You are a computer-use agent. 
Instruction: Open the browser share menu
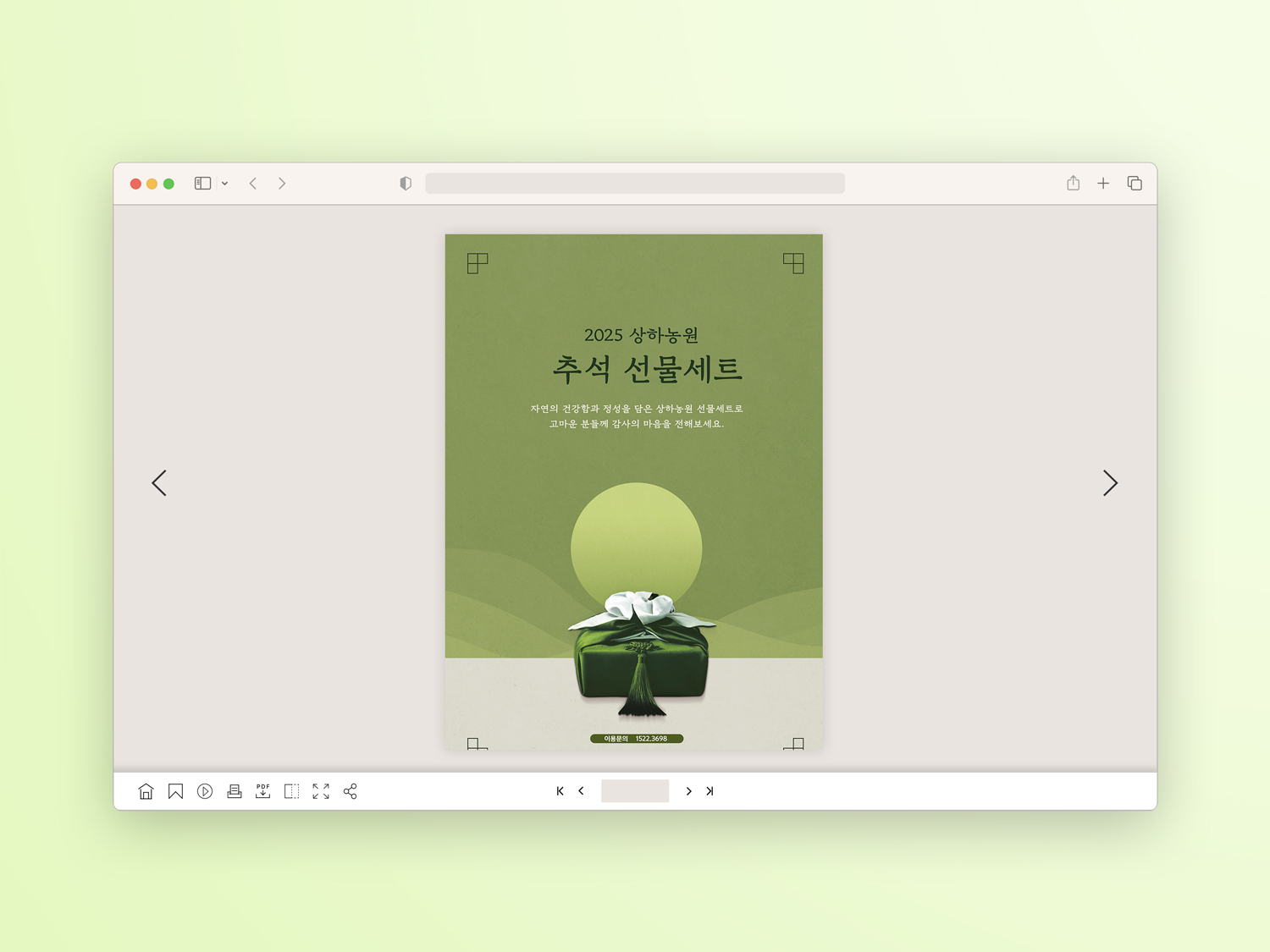1074,183
